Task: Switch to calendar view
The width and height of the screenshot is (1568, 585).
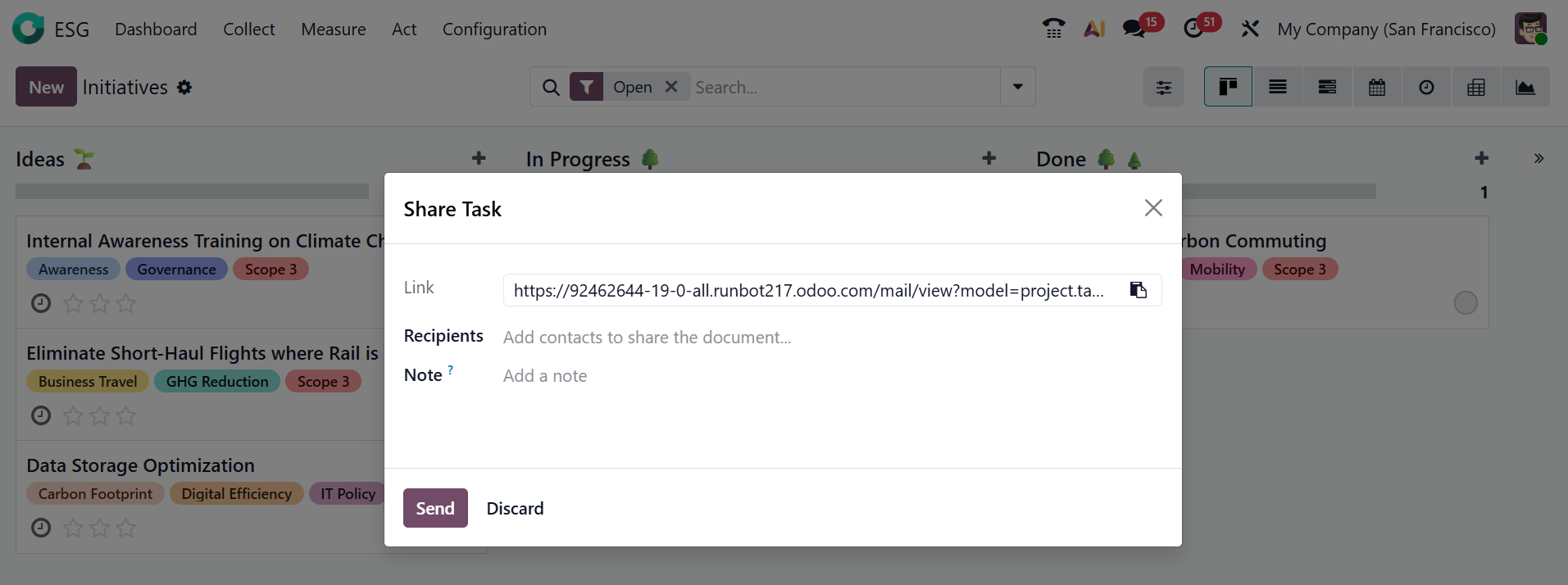Action: click(1377, 87)
